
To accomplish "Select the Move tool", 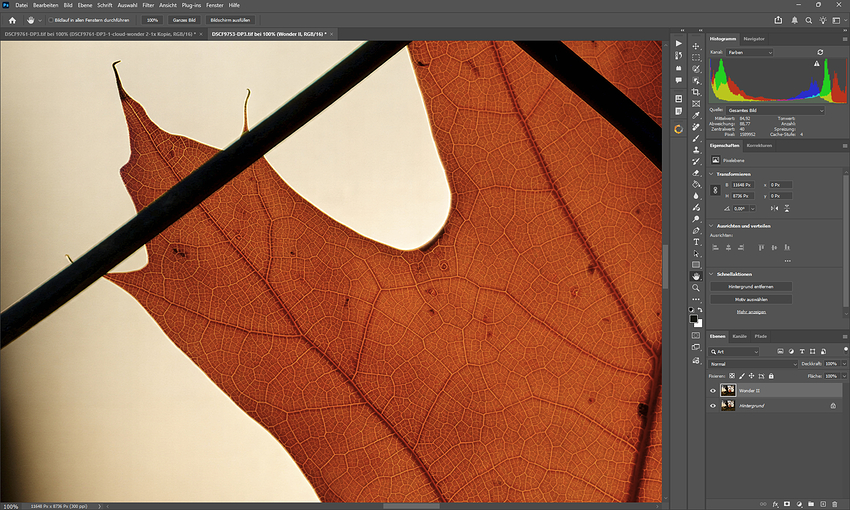I will coord(696,45).
